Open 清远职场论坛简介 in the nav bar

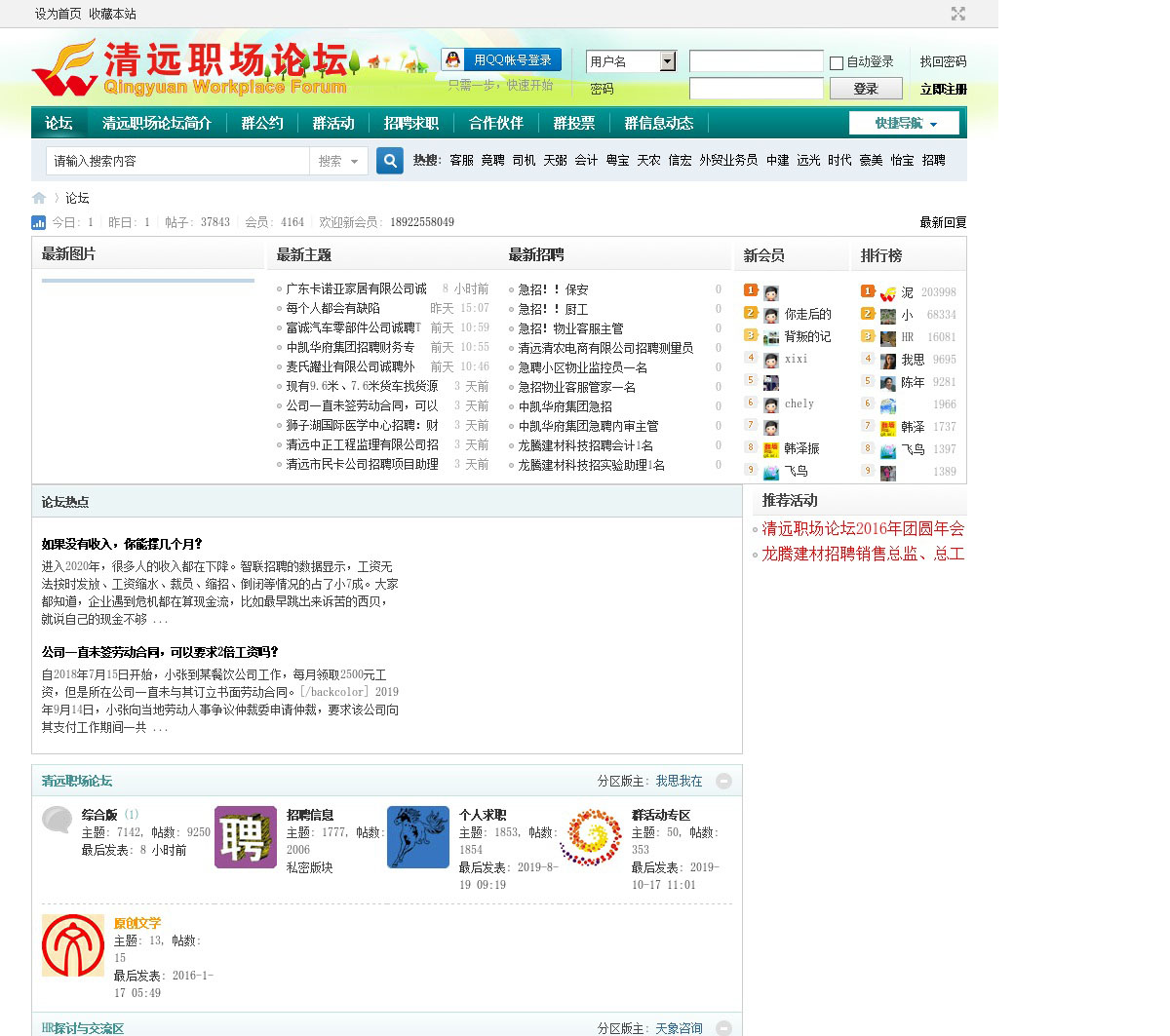click(x=157, y=123)
